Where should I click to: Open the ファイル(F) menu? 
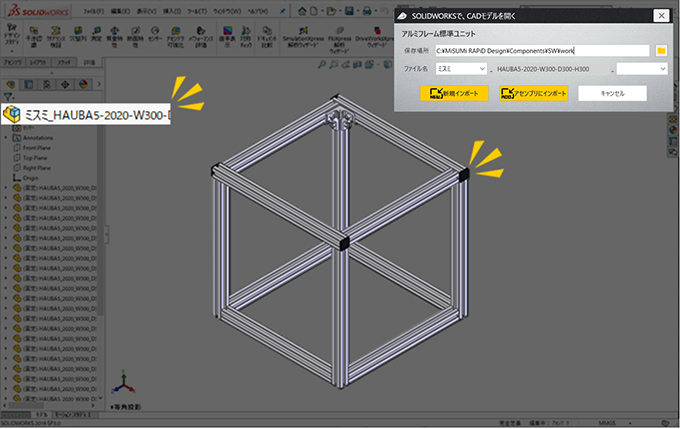tap(94, 9)
